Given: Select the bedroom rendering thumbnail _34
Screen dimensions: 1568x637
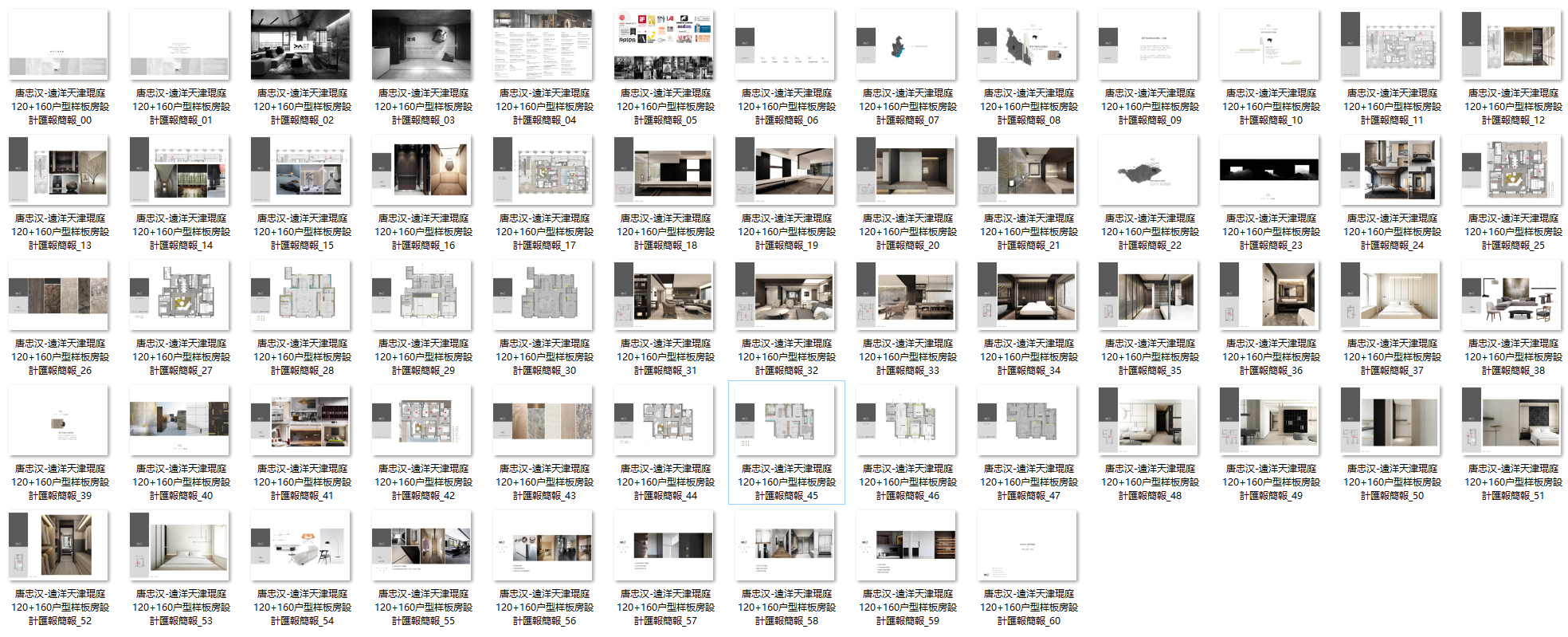Looking at the screenshot, I should 1027,295.
